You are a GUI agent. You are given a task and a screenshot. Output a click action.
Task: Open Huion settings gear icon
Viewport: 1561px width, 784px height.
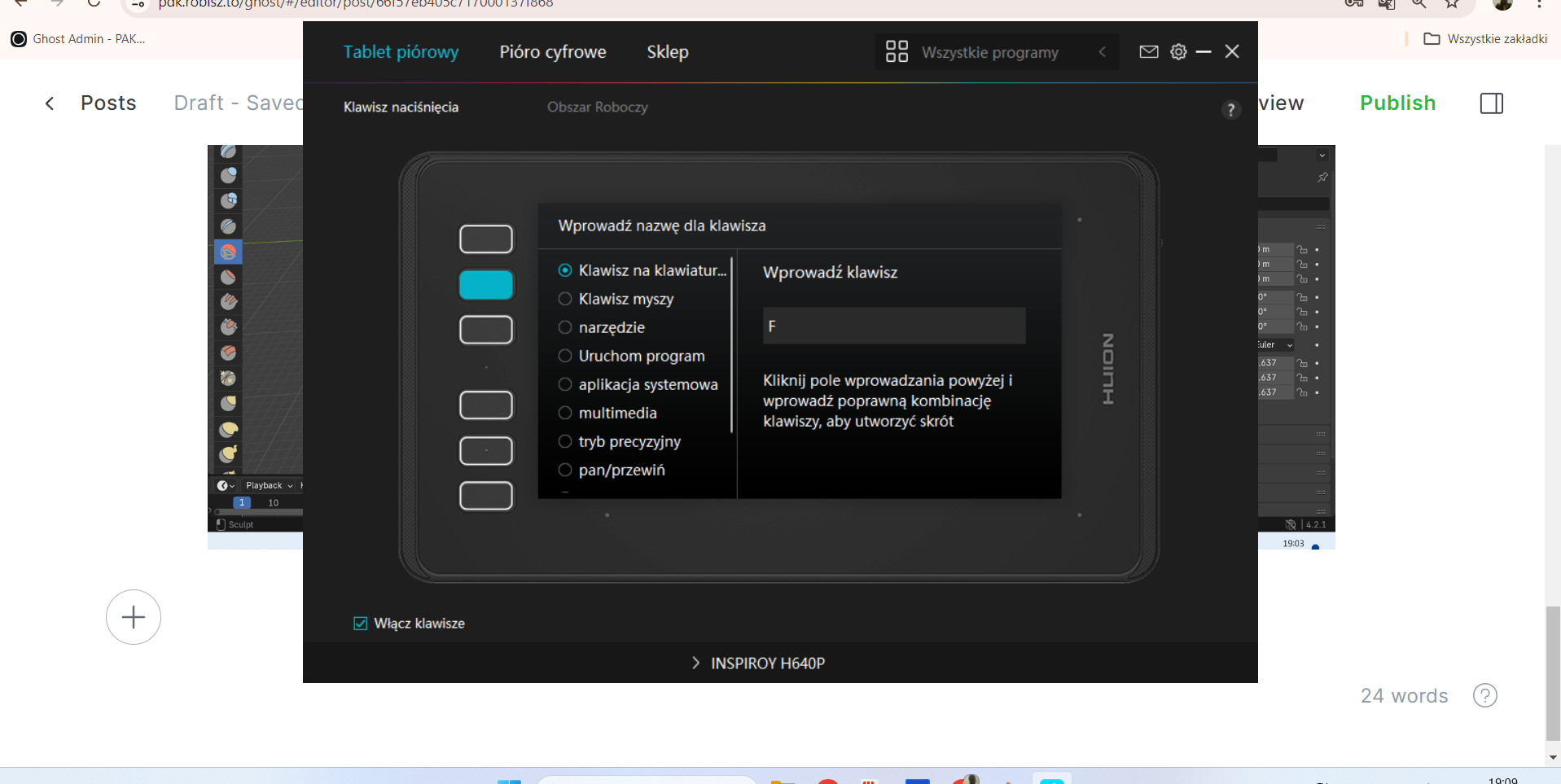[x=1178, y=52]
